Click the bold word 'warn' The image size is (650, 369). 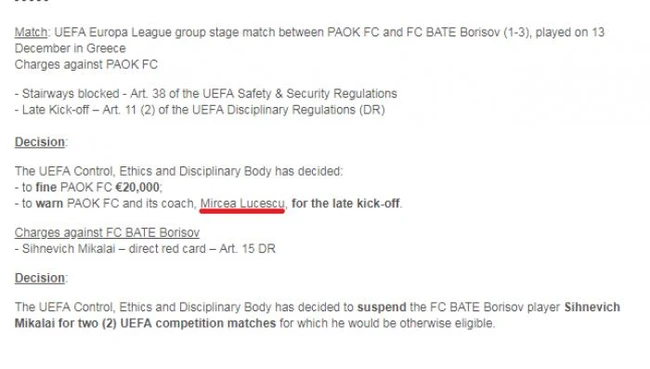click(x=49, y=204)
